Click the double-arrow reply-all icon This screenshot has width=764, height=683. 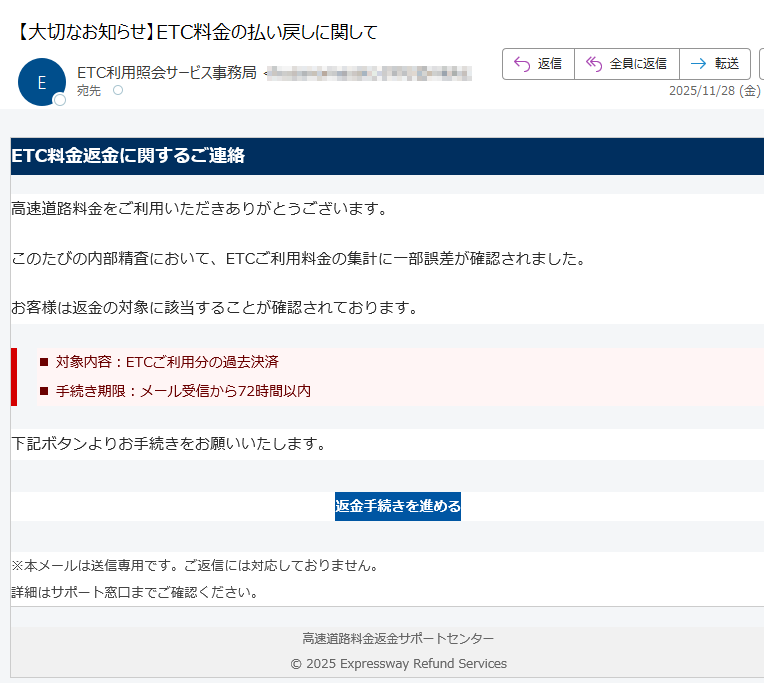[x=594, y=64]
